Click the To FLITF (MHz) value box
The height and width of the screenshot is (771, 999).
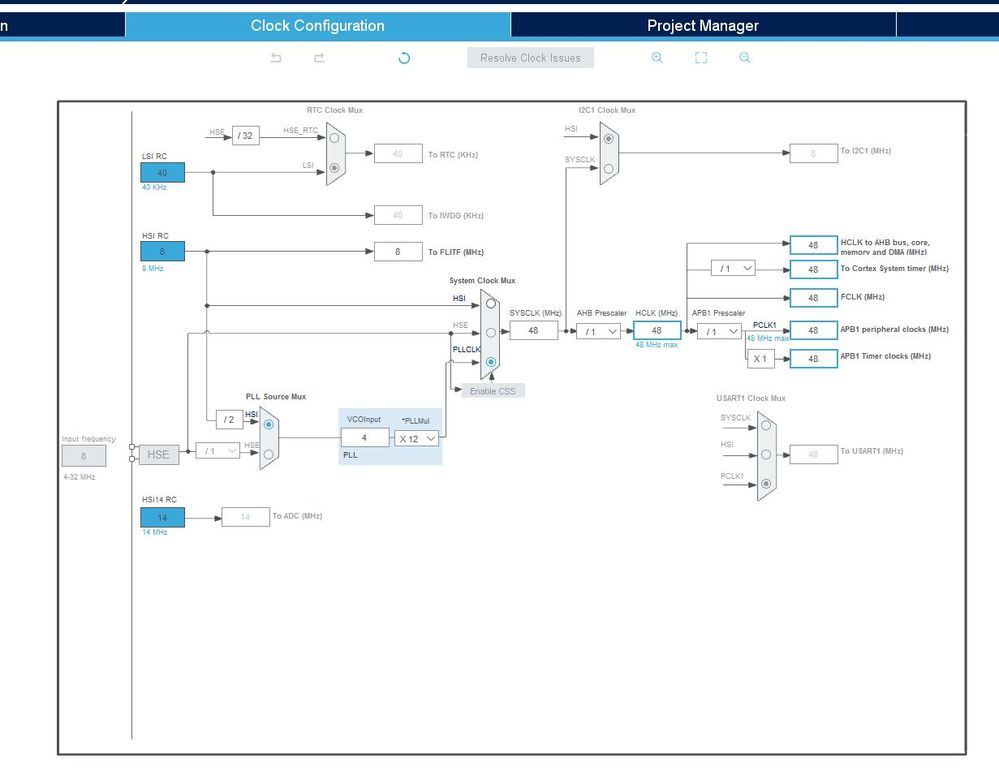pyautogui.click(x=398, y=252)
